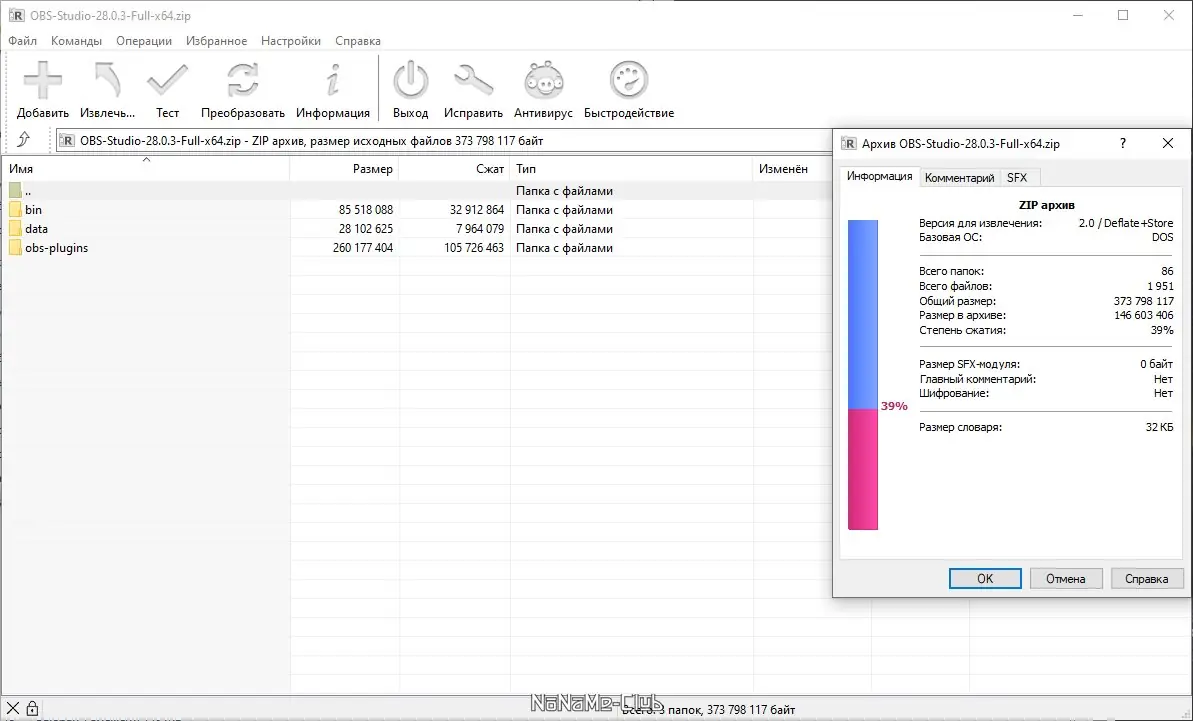The image size is (1193, 721).
Task: Open the Операции menu
Action: click(143, 41)
